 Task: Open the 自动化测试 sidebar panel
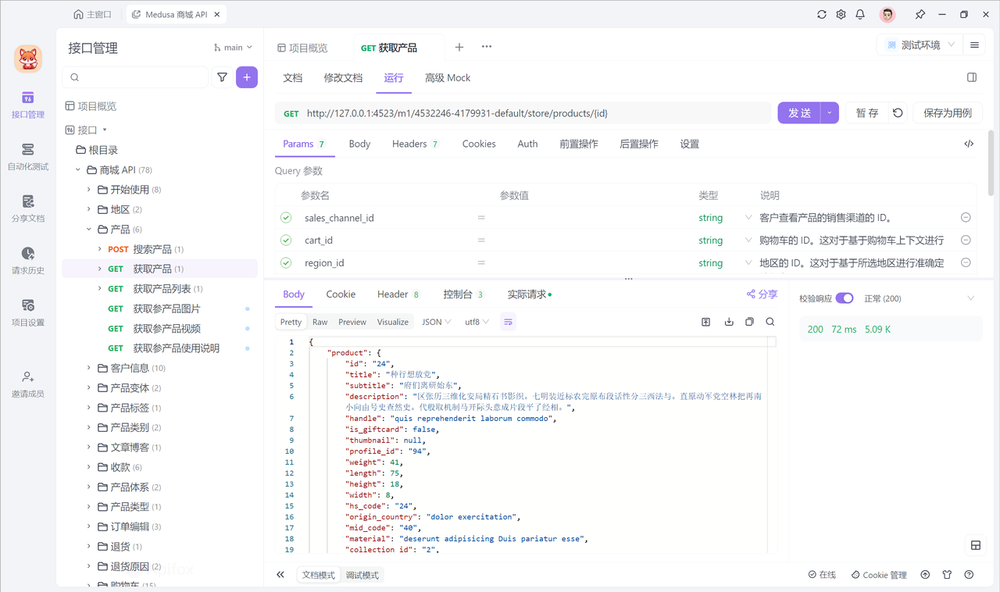[x=27, y=155]
